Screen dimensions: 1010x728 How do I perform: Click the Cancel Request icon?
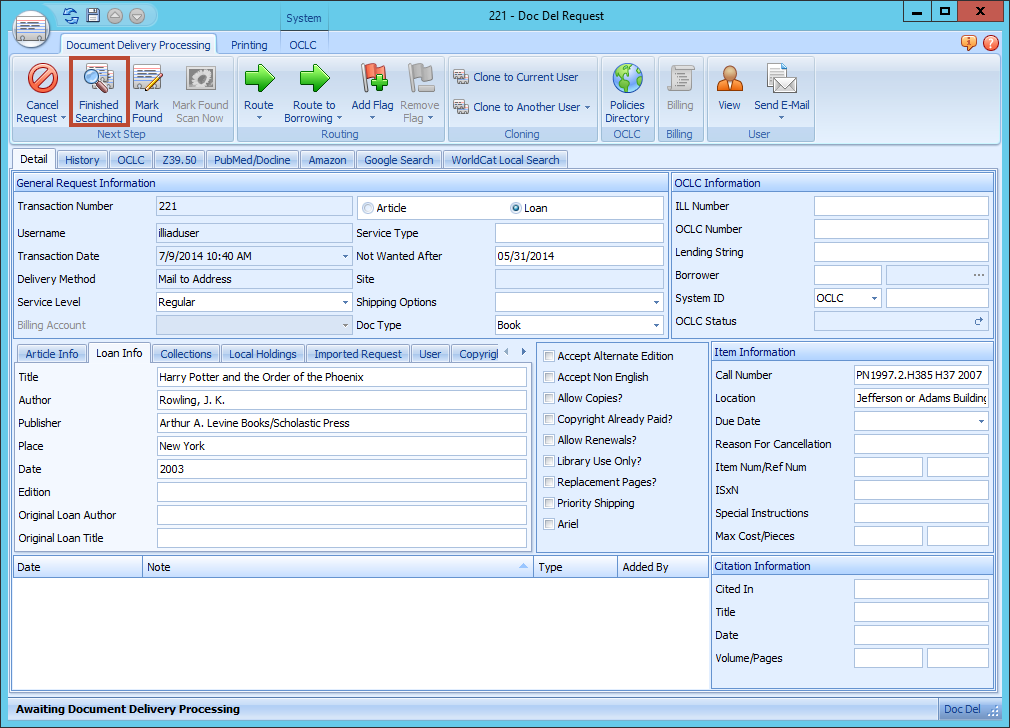[41, 92]
